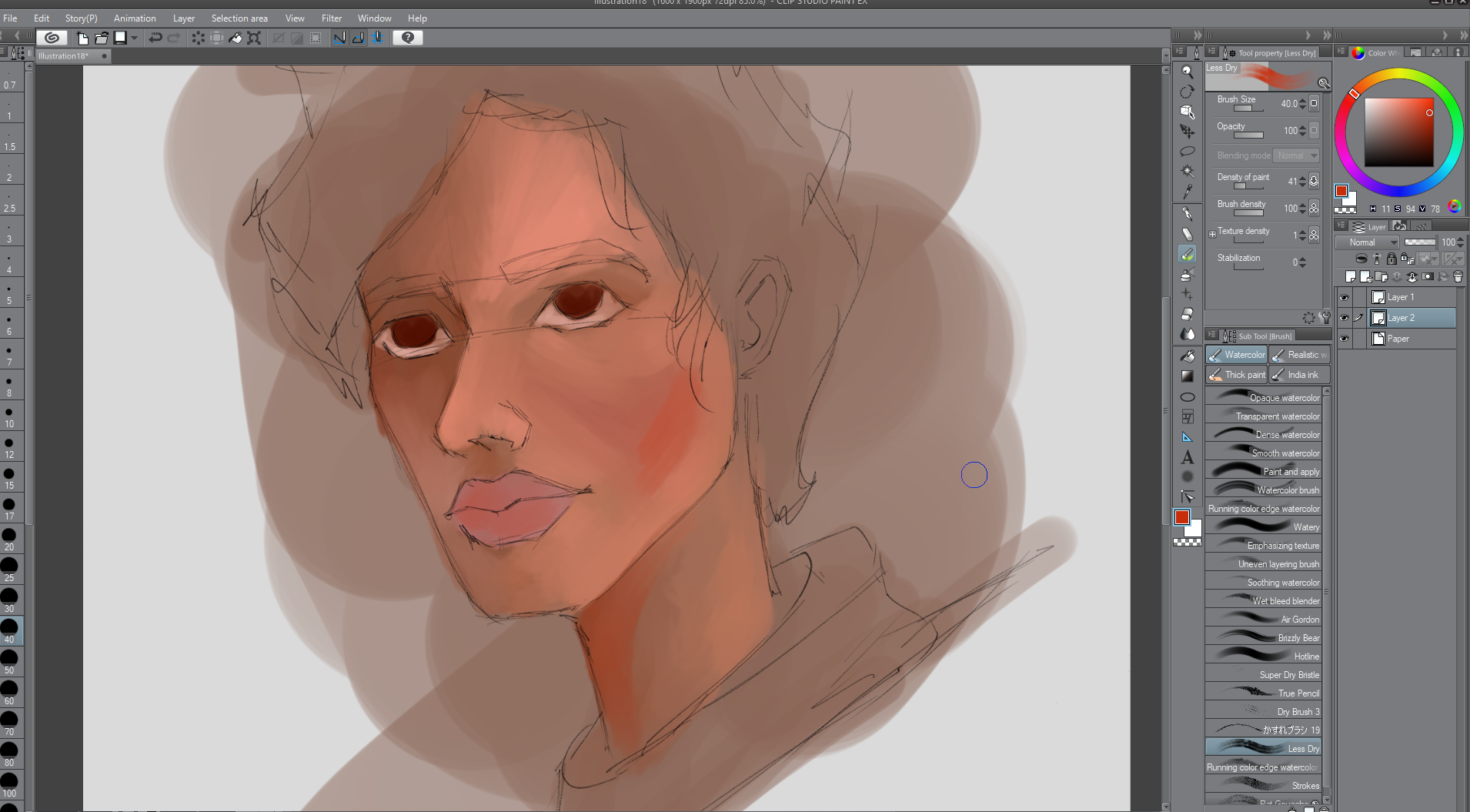Click the Undo arrow in the command bar
The width and height of the screenshot is (1470, 812).
pyautogui.click(x=155, y=38)
